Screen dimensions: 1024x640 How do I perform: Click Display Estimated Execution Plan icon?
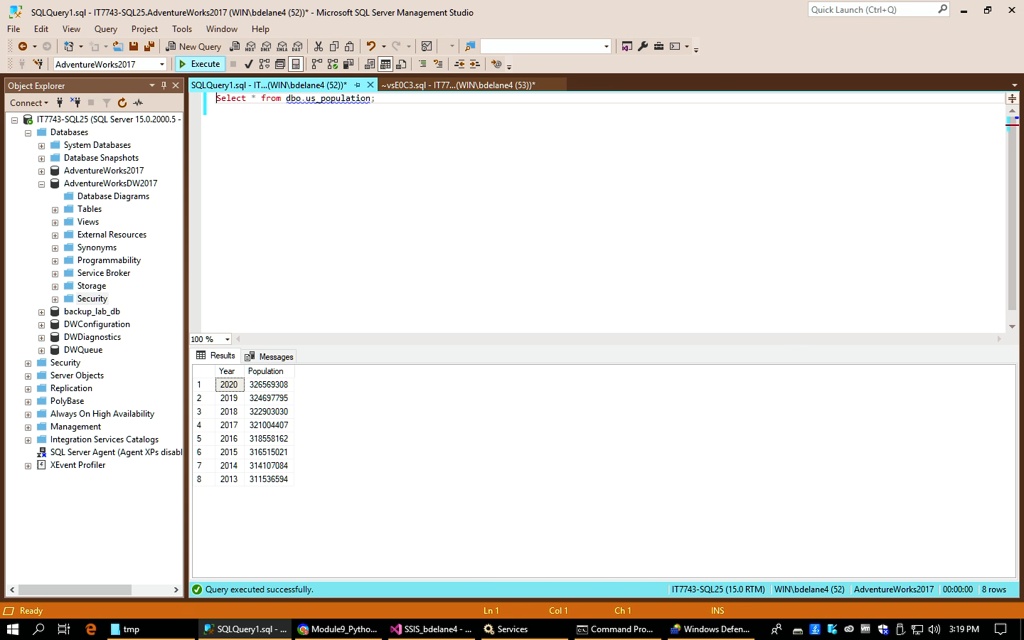[x=264, y=64]
